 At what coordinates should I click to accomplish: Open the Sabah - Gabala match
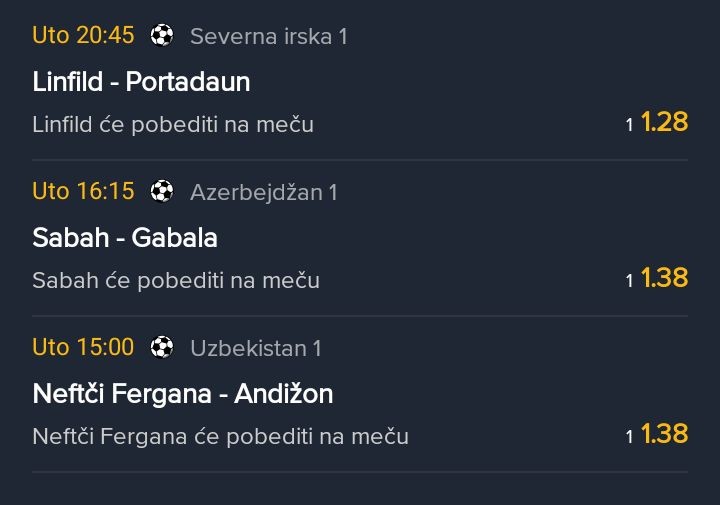click(x=125, y=238)
